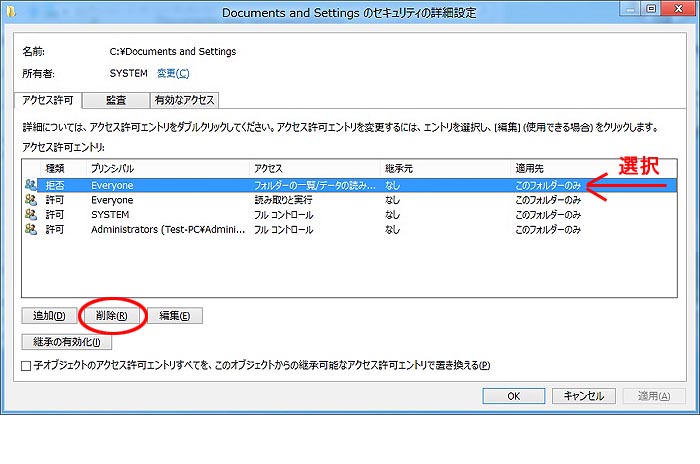Click user icon beside the Administrators entry
Viewport: 700px width, 464px height.
click(32, 229)
